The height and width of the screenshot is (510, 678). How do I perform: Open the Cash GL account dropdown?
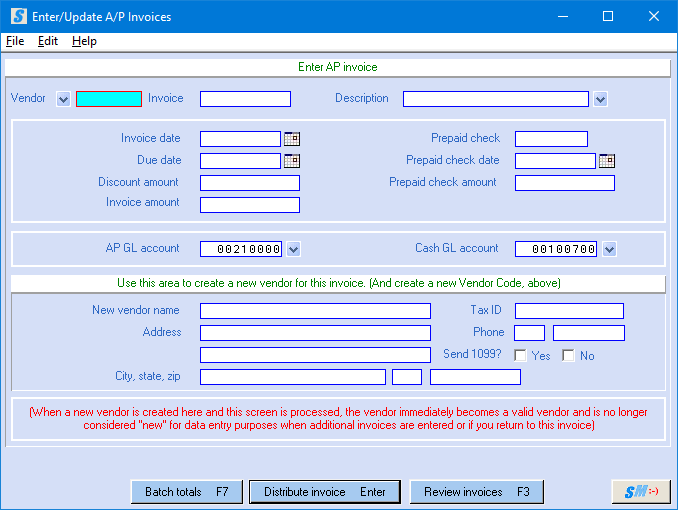(x=610, y=249)
